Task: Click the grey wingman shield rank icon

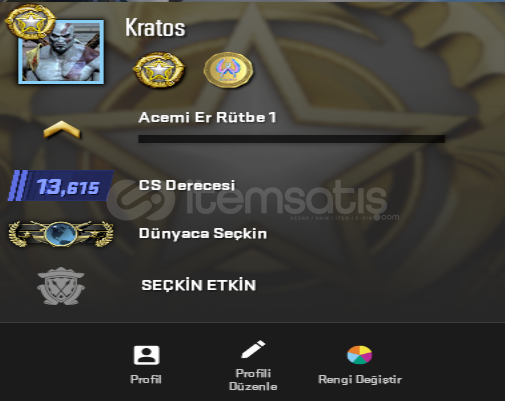Action: [x=61, y=286]
